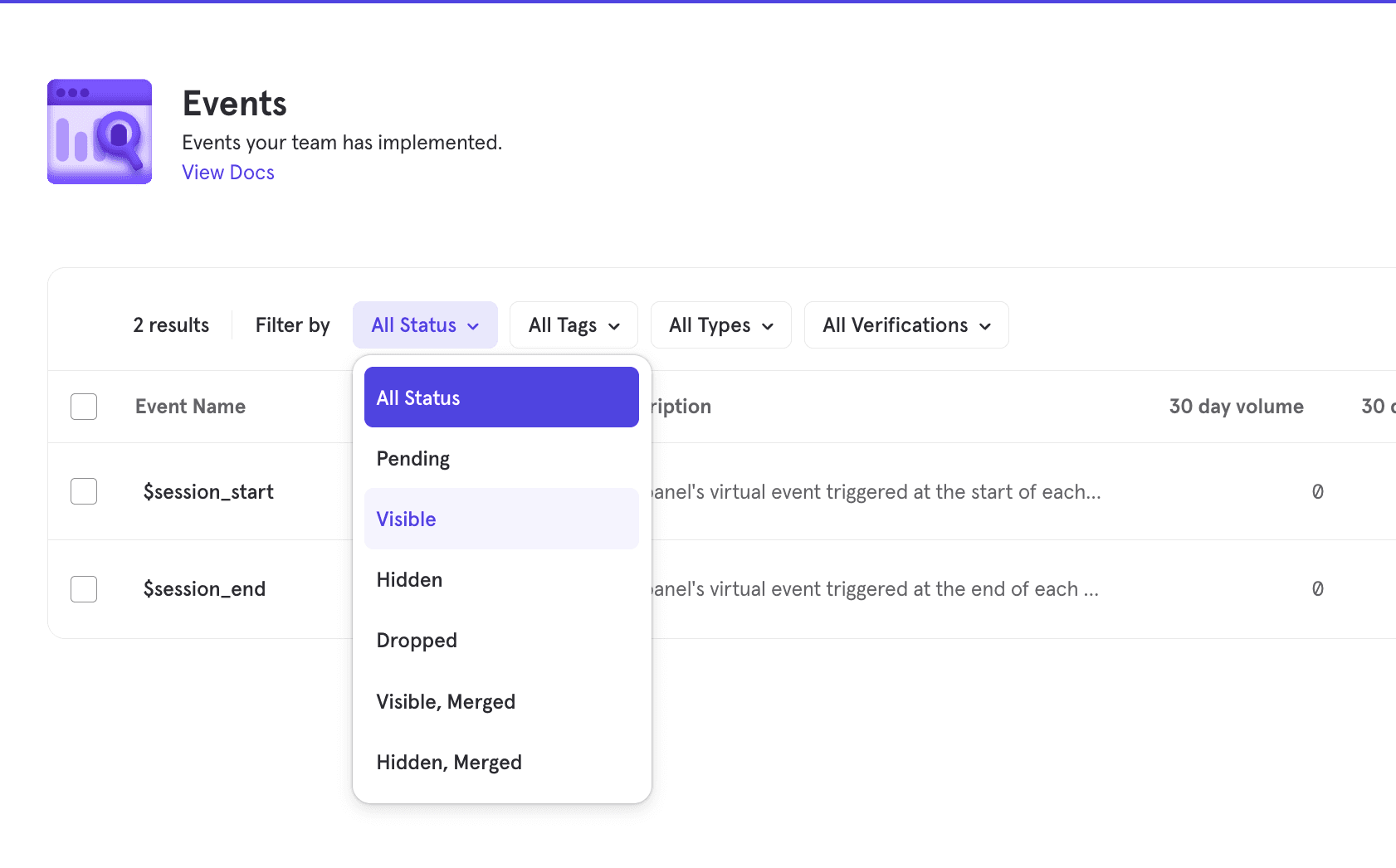Screen dimensions: 1396x868
Task: Select the Visible status option
Action: pos(406,519)
